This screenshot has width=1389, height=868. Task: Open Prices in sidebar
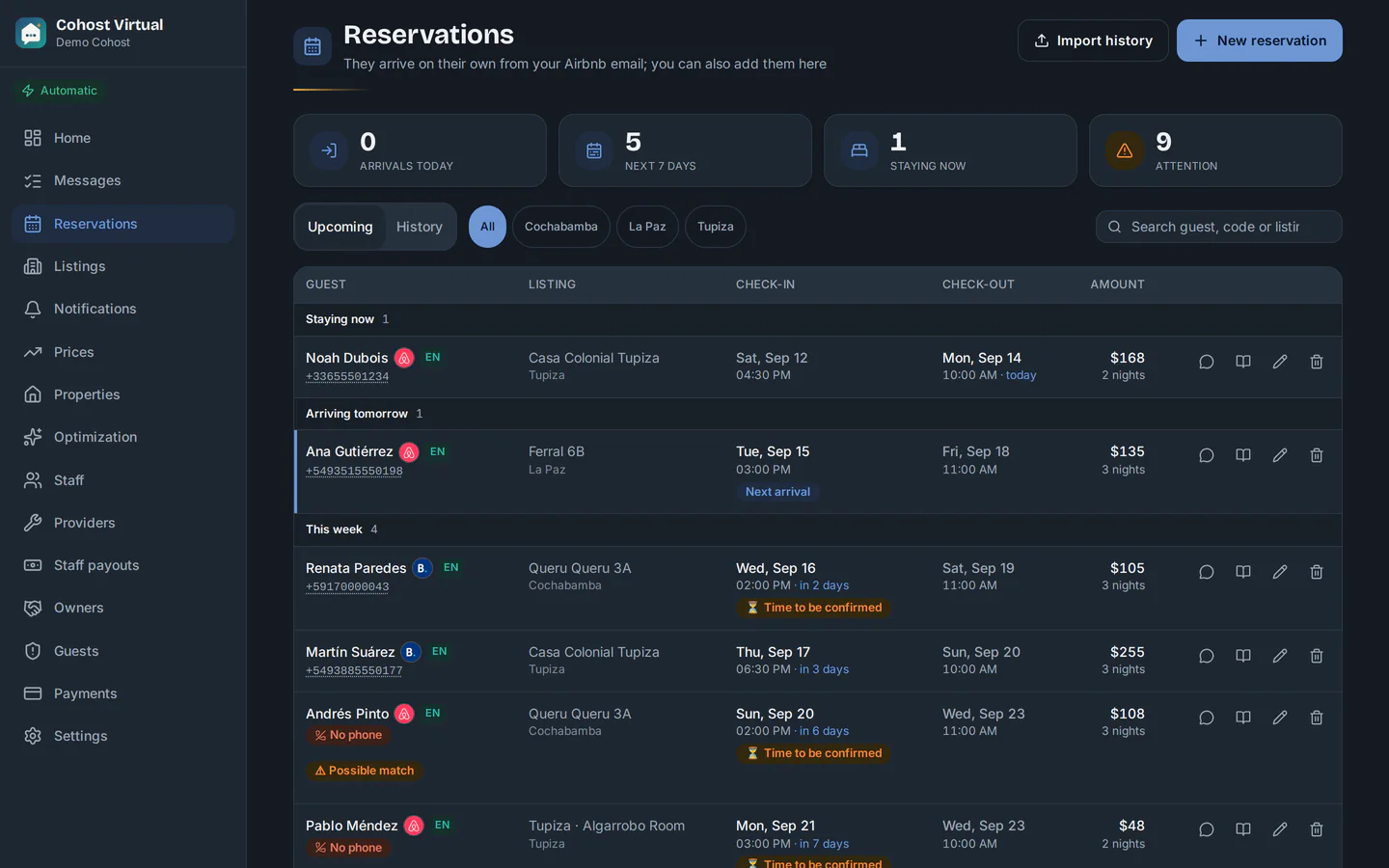(123, 352)
